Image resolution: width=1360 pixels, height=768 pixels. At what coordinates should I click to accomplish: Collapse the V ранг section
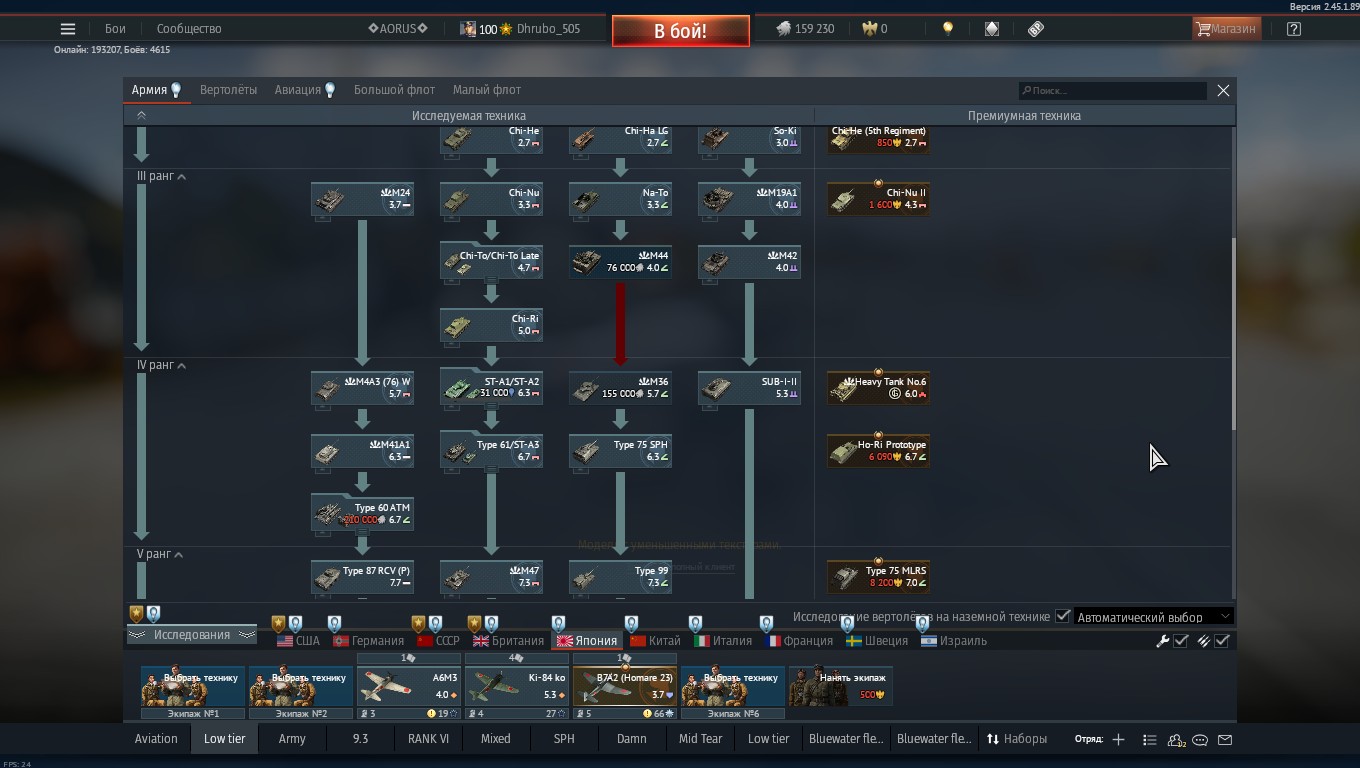[159, 554]
